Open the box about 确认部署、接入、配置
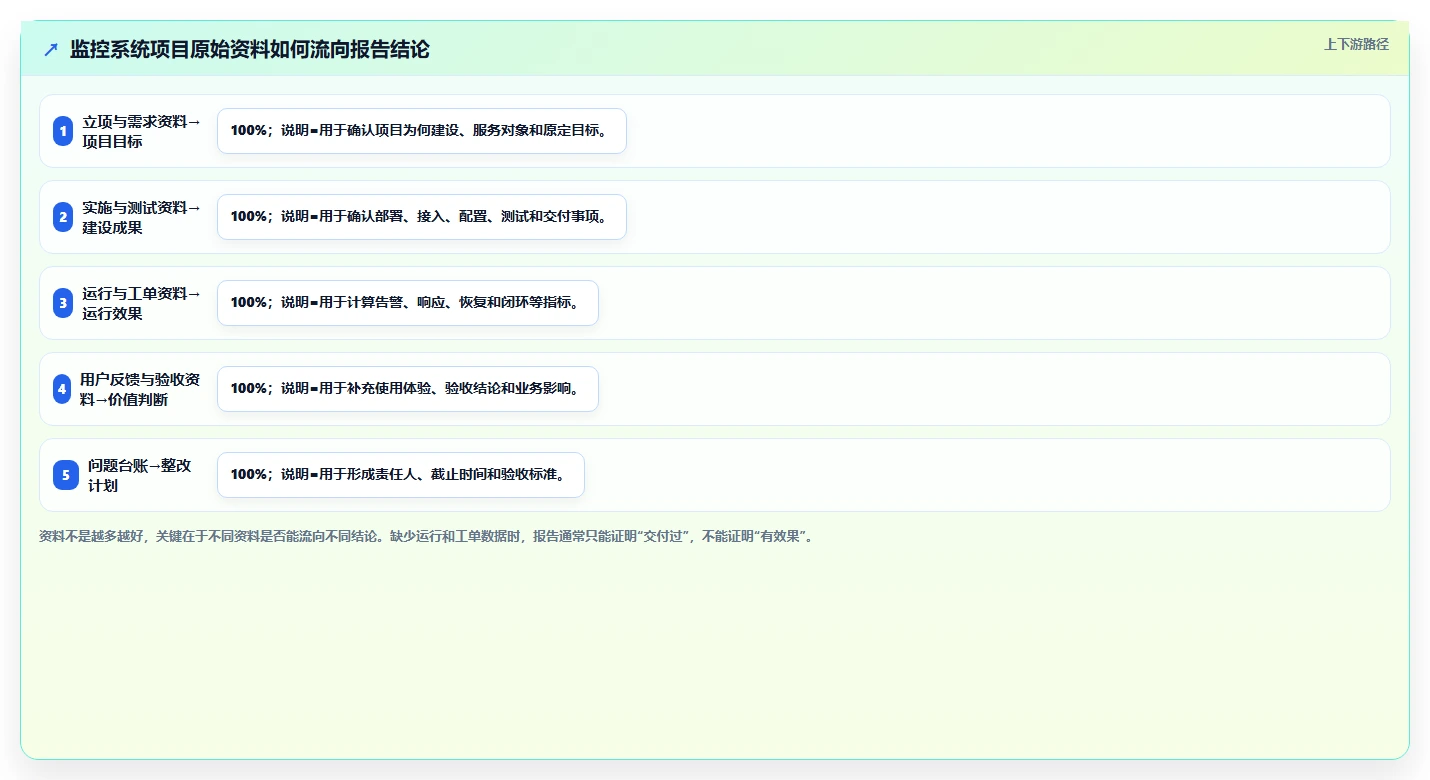The image size is (1430, 780). 422,217
